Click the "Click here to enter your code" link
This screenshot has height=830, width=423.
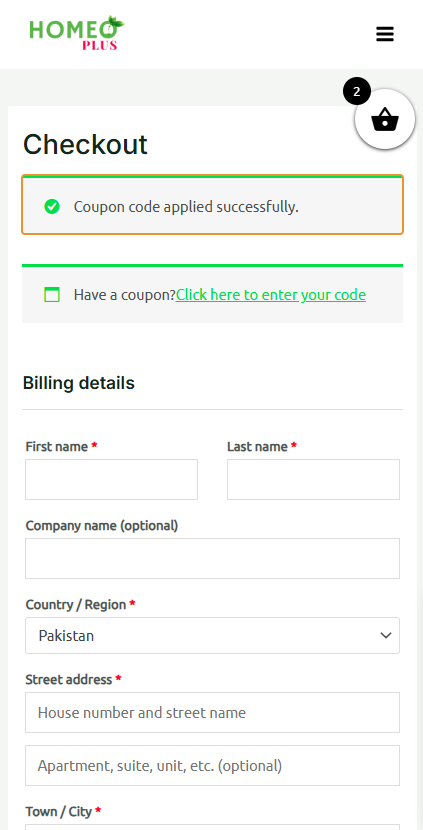(x=271, y=295)
